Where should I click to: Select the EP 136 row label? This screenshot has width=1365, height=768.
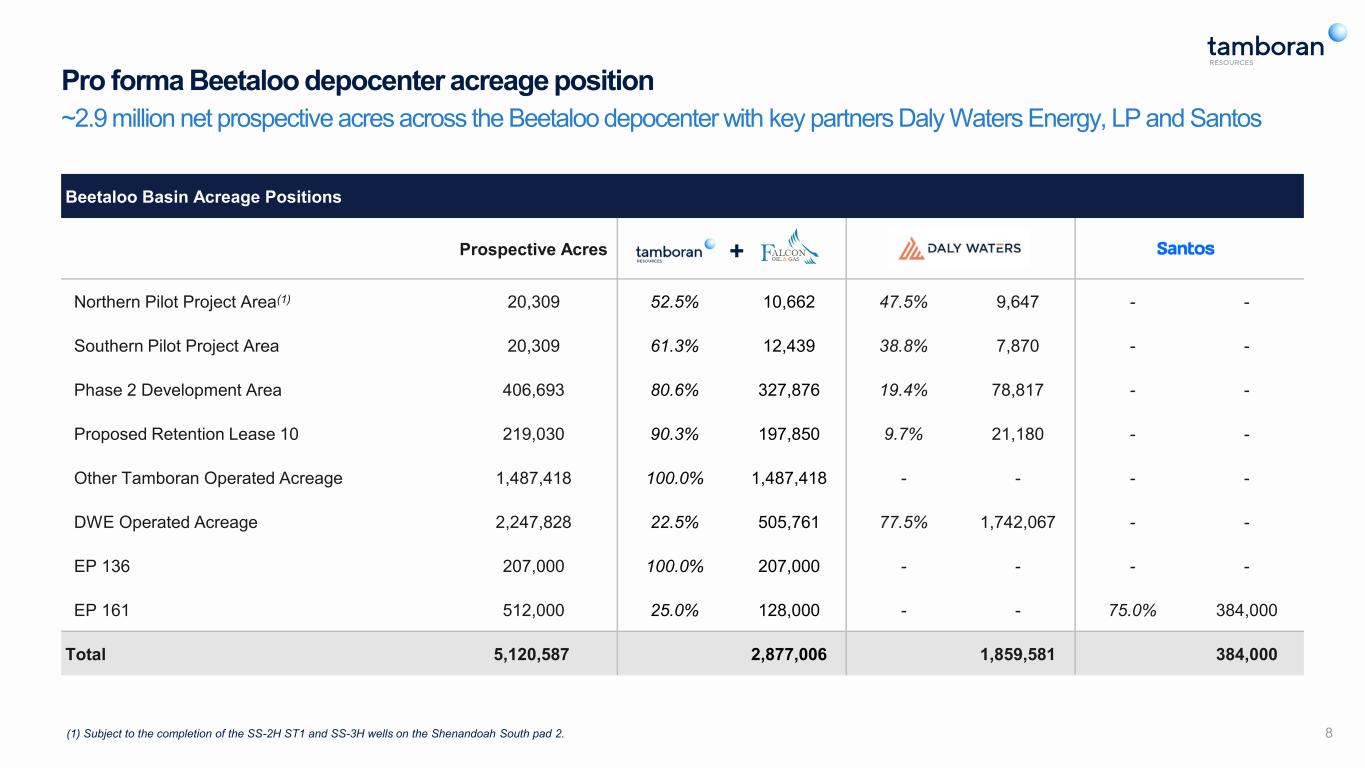(102, 566)
